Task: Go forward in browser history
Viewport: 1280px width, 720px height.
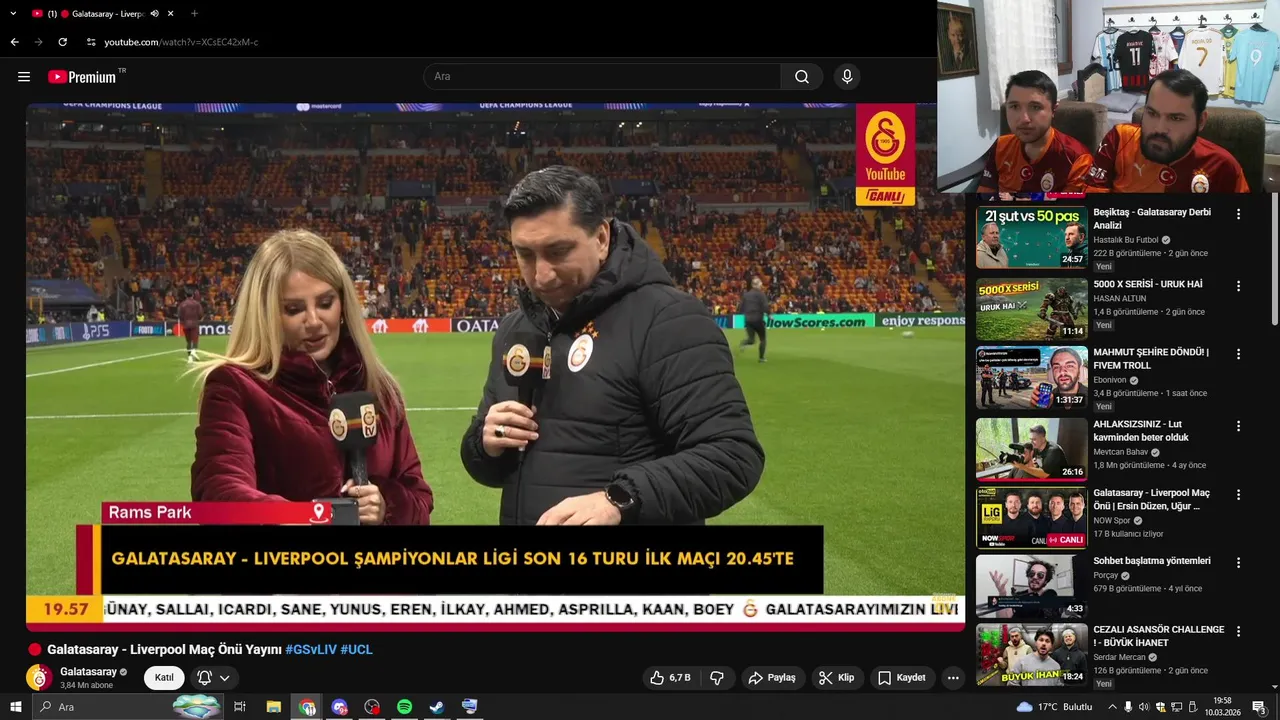Action: click(39, 42)
